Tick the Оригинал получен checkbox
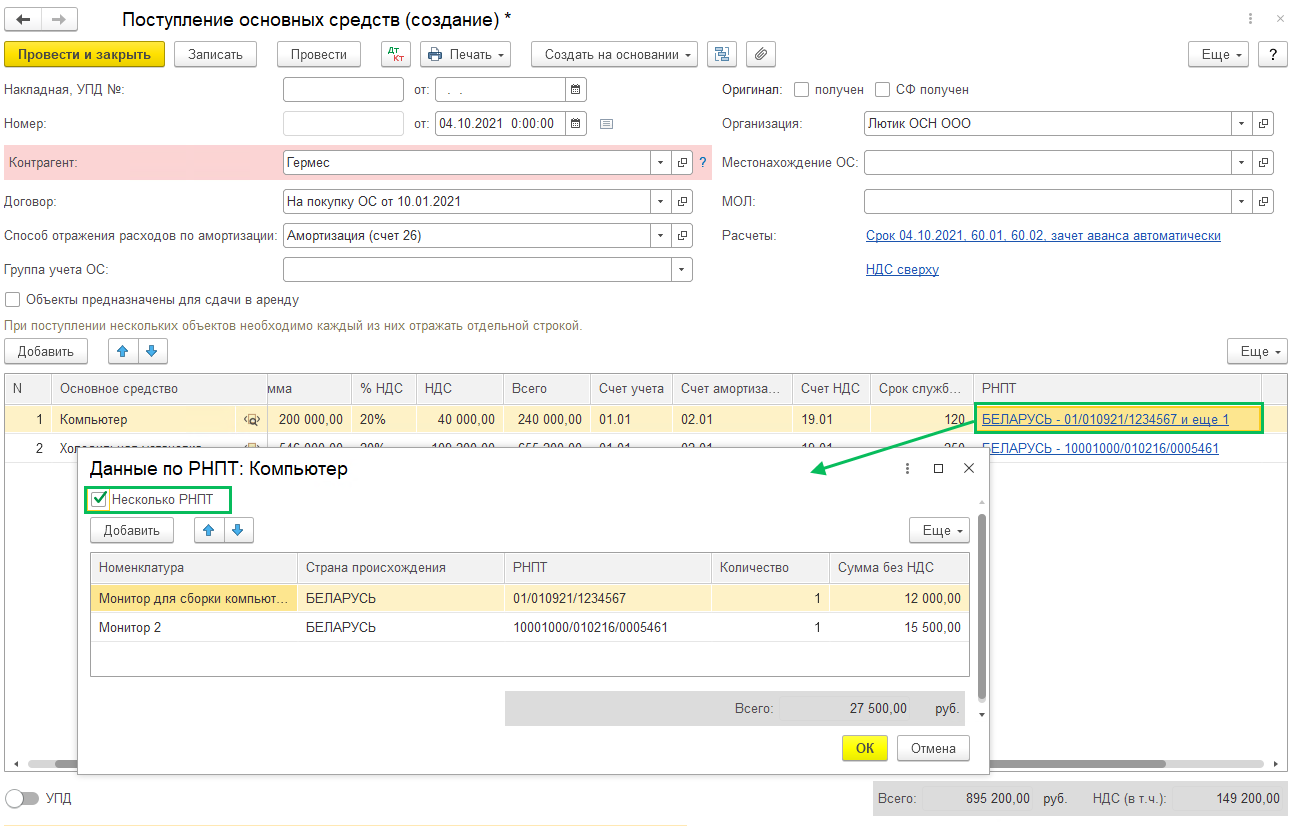 tap(801, 90)
